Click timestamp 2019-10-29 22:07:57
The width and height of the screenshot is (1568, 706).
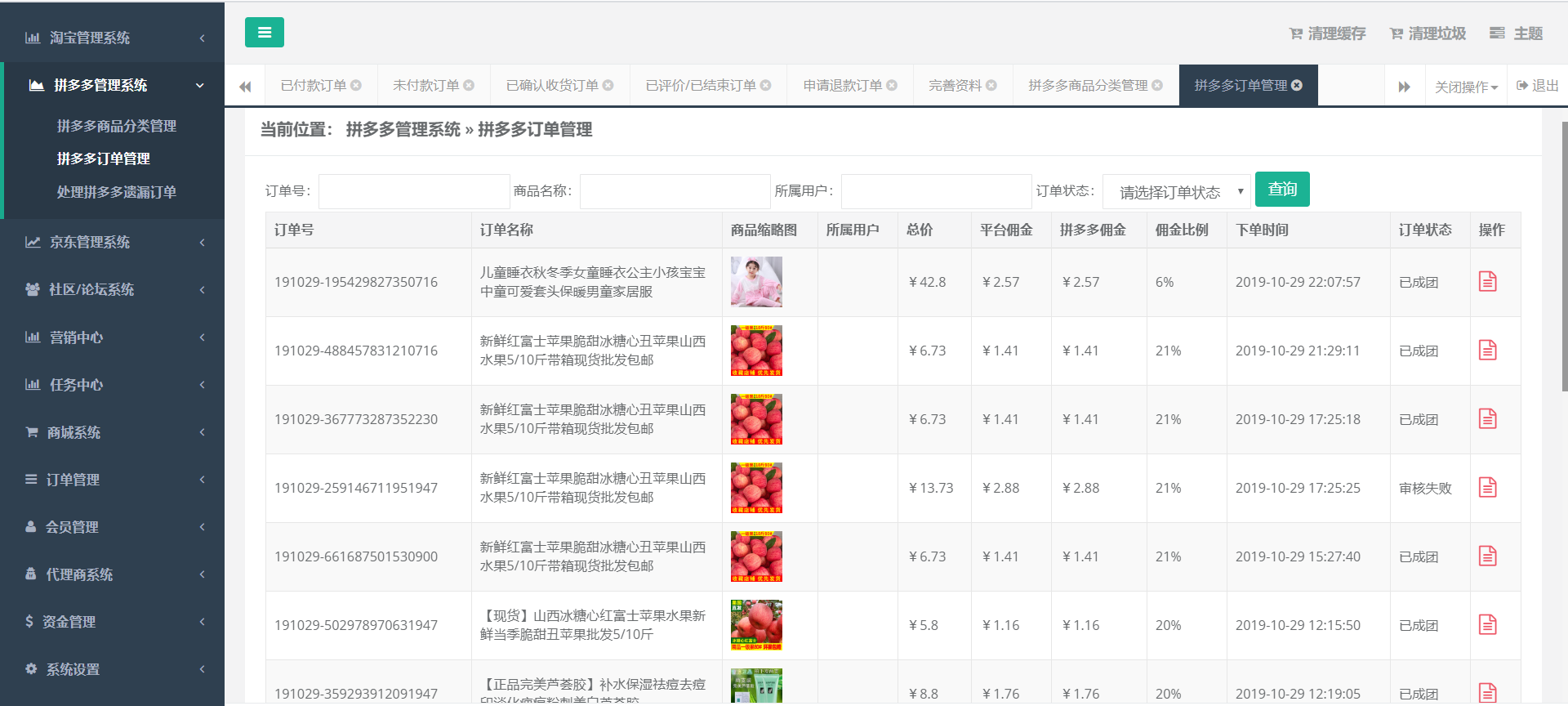(1298, 282)
